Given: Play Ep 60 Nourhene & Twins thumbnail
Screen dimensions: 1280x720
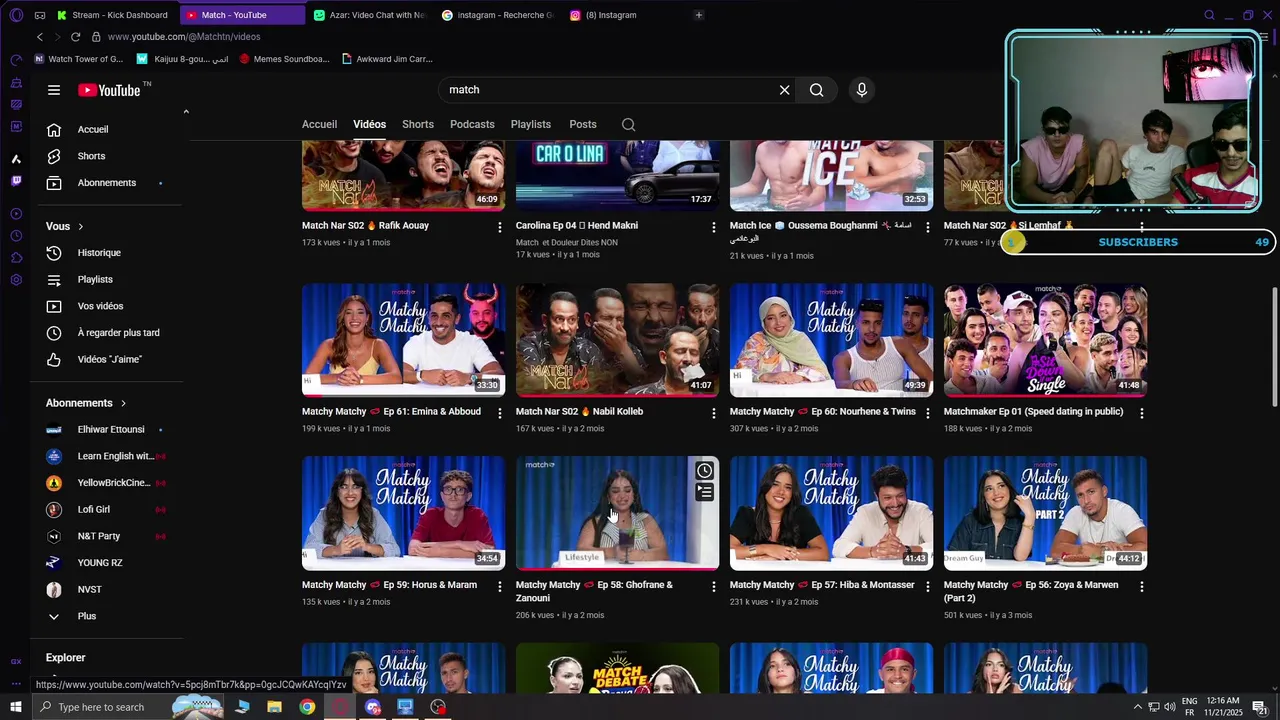Looking at the screenshot, I should click(x=831, y=340).
